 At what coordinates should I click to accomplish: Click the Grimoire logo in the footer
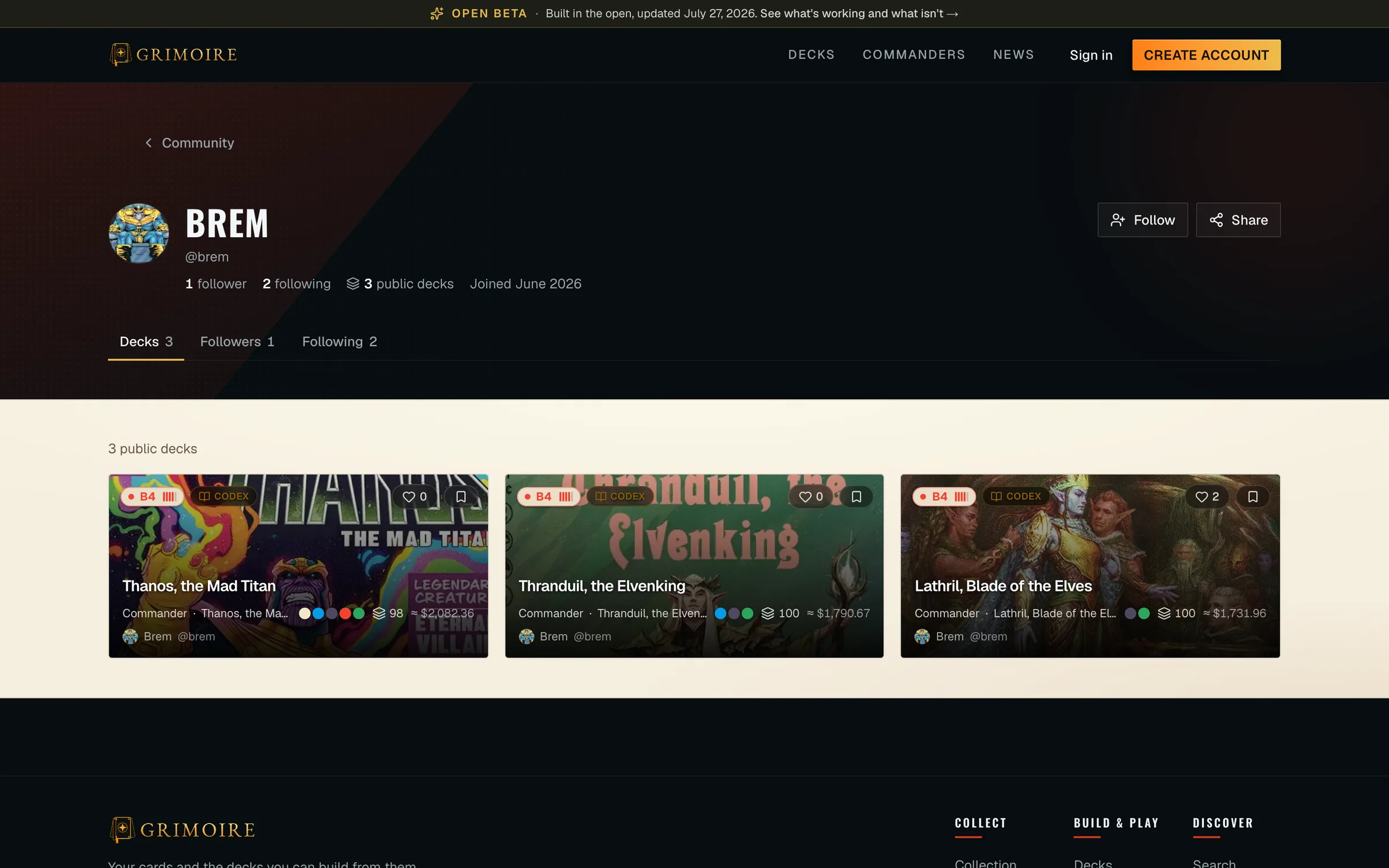pos(182,830)
